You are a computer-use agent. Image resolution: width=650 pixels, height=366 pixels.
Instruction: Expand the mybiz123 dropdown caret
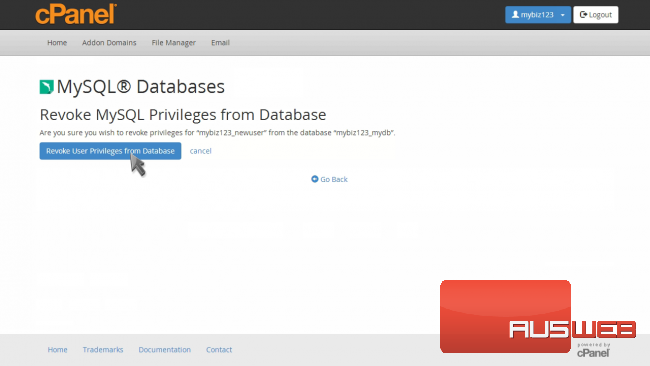(563, 15)
